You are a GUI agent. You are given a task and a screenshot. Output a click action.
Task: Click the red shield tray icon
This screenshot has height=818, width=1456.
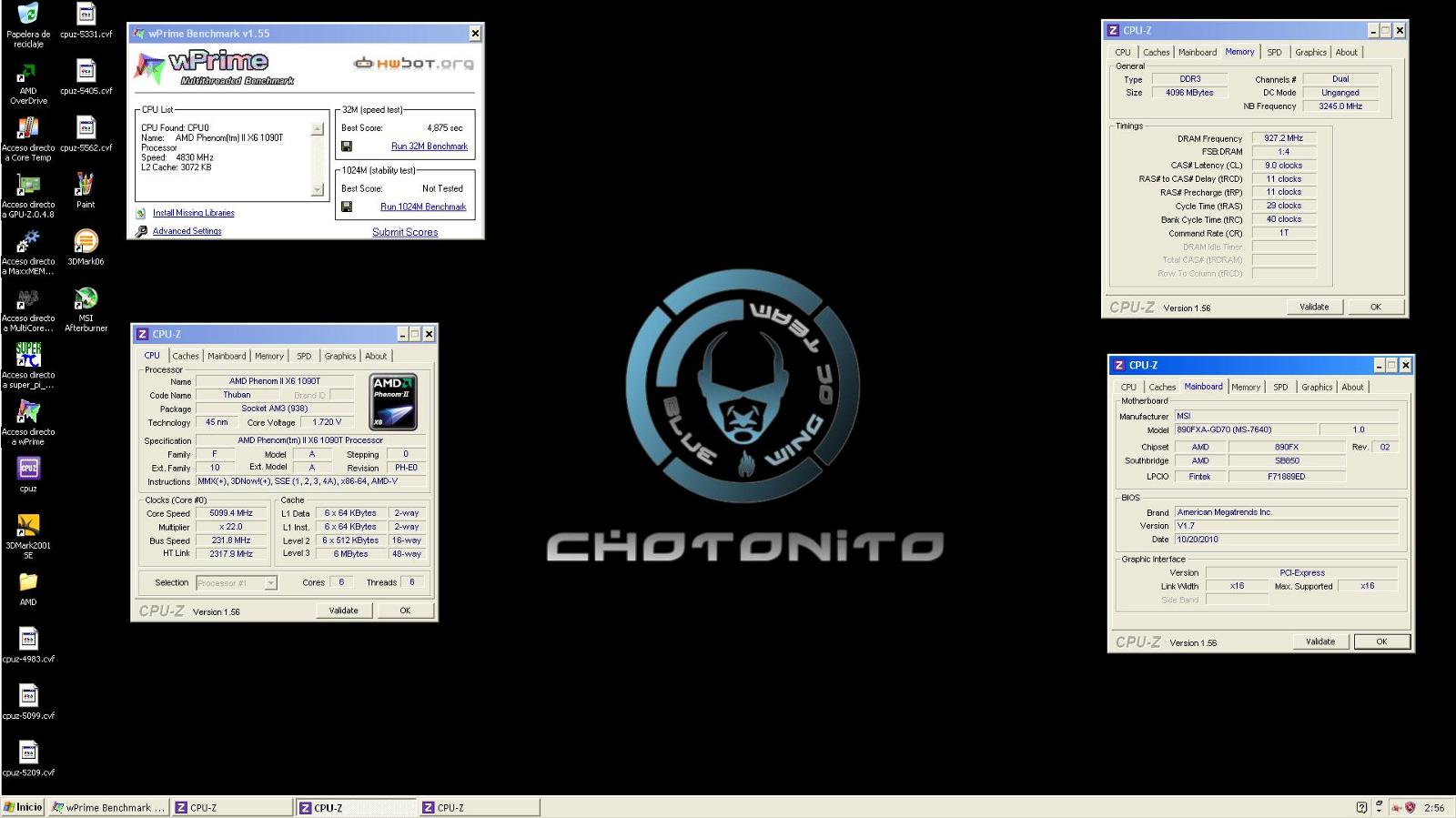[x=1410, y=807]
